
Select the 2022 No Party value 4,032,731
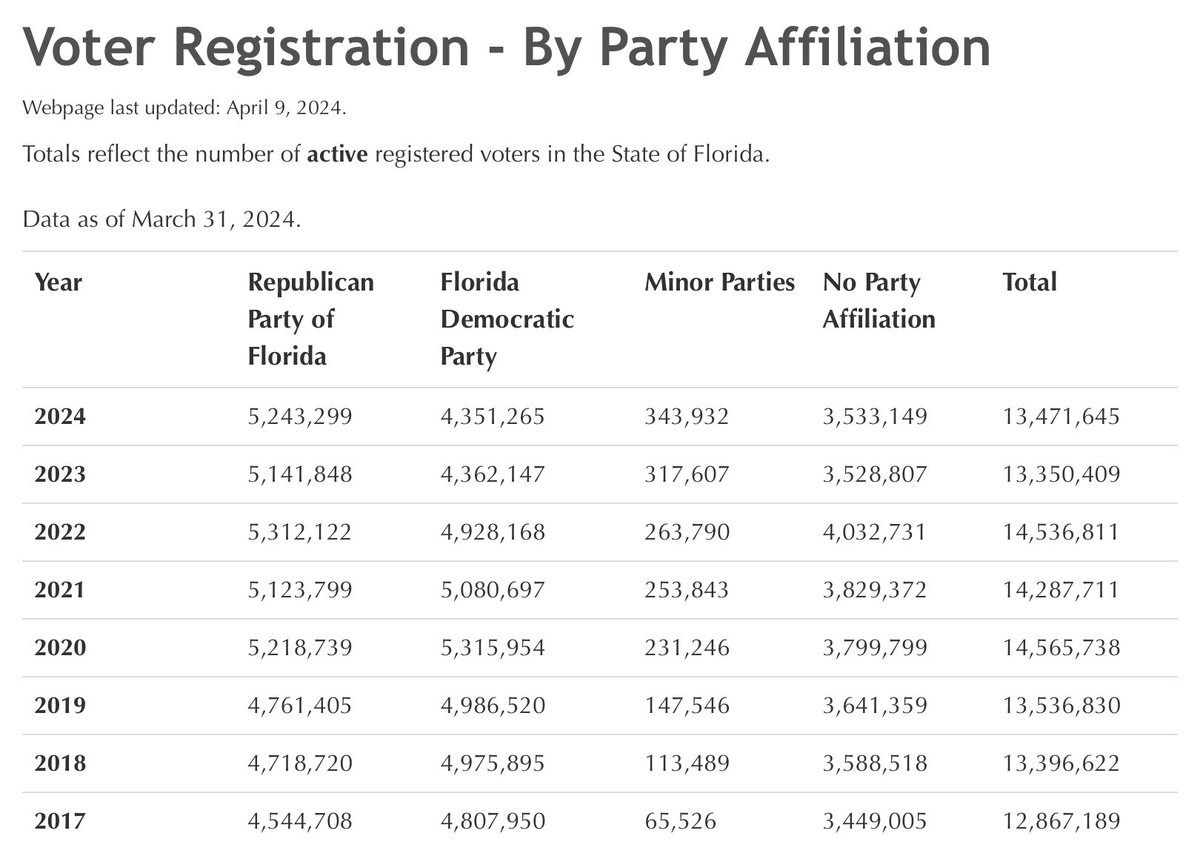(875, 533)
